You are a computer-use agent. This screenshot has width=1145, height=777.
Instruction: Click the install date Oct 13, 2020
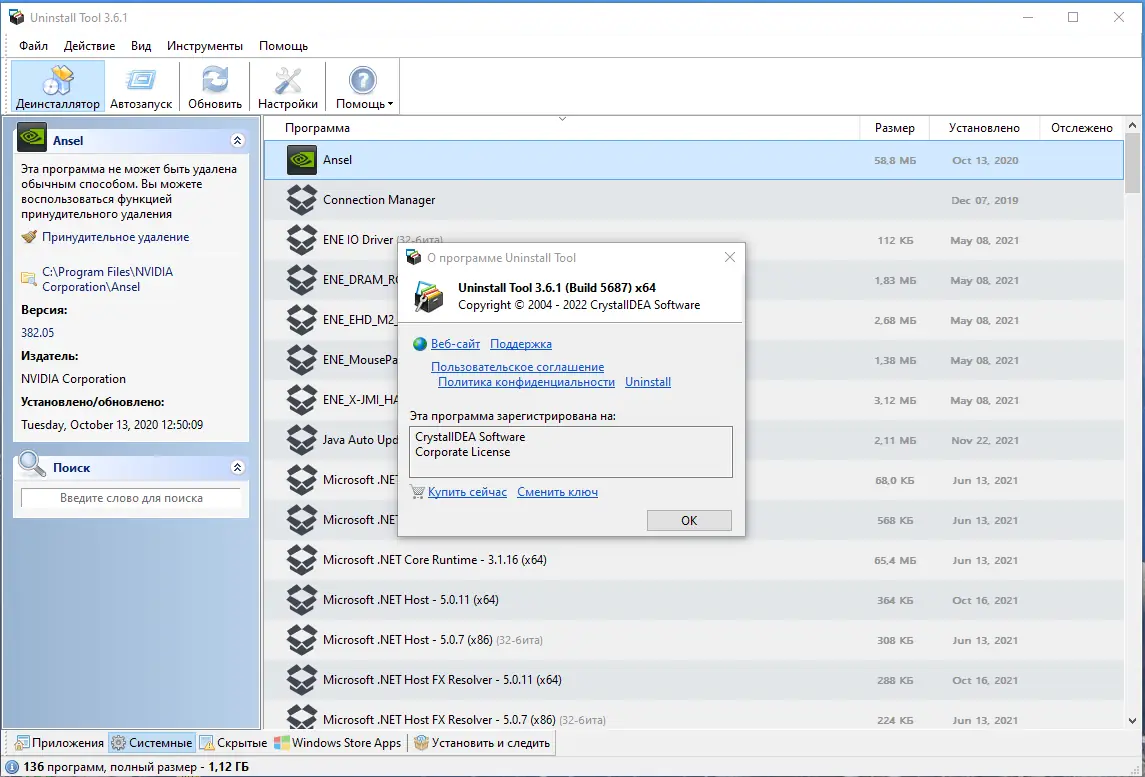pos(984,160)
